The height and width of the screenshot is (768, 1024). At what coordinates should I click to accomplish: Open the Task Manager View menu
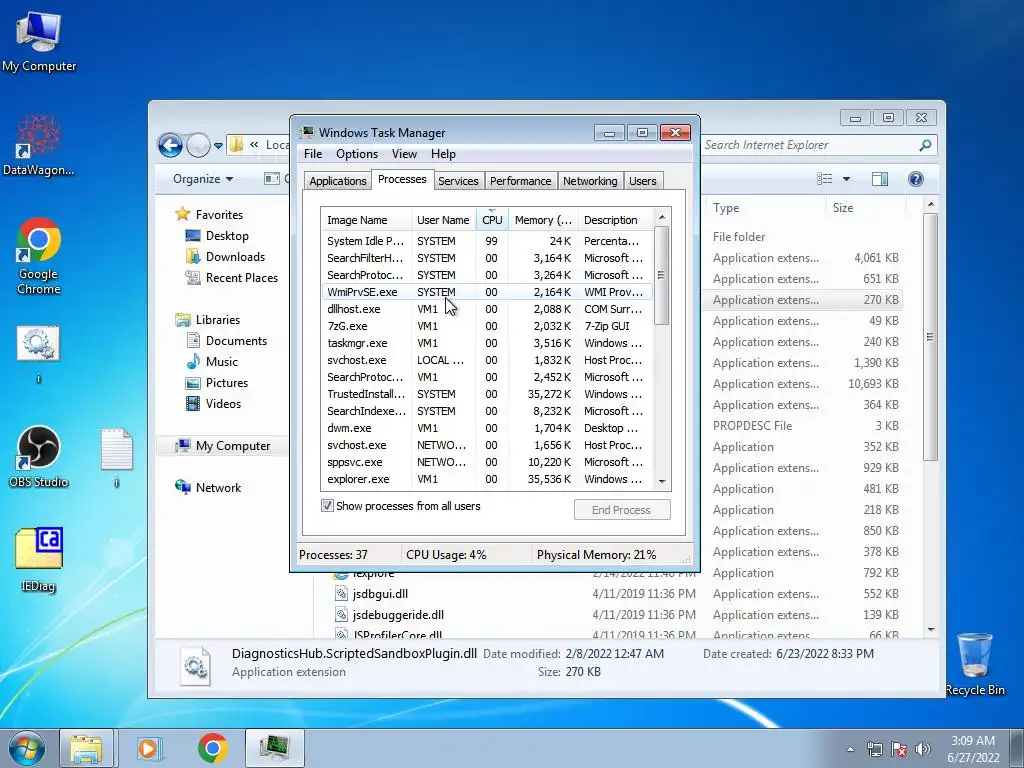pos(404,154)
